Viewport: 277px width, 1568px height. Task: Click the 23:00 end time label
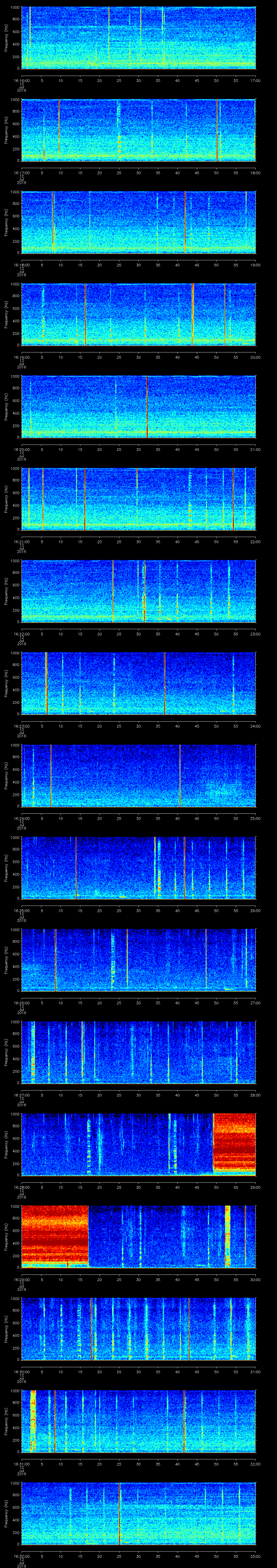pyautogui.click(x=255, y=634)
